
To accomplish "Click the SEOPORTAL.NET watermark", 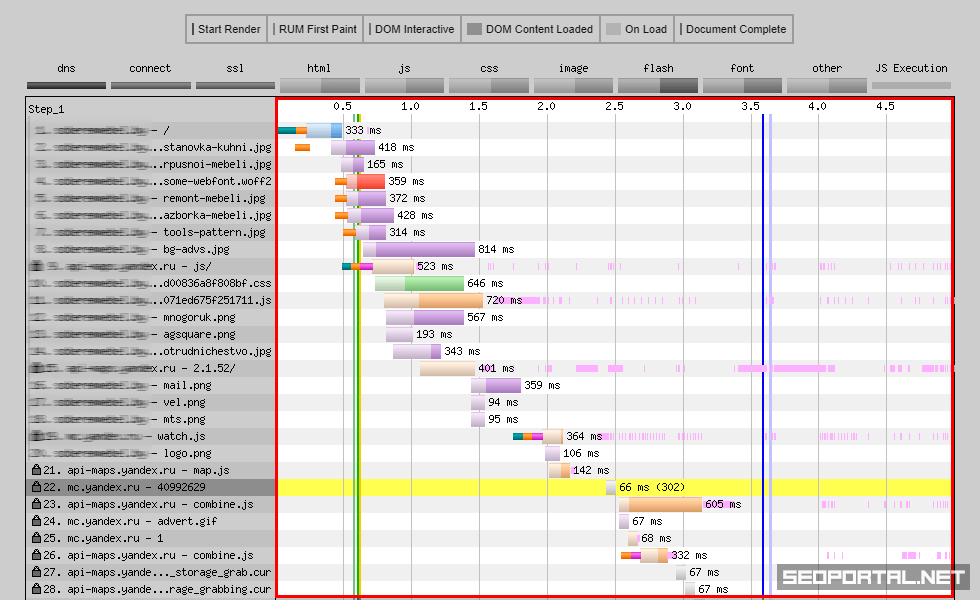I will (x=872, y=578).
